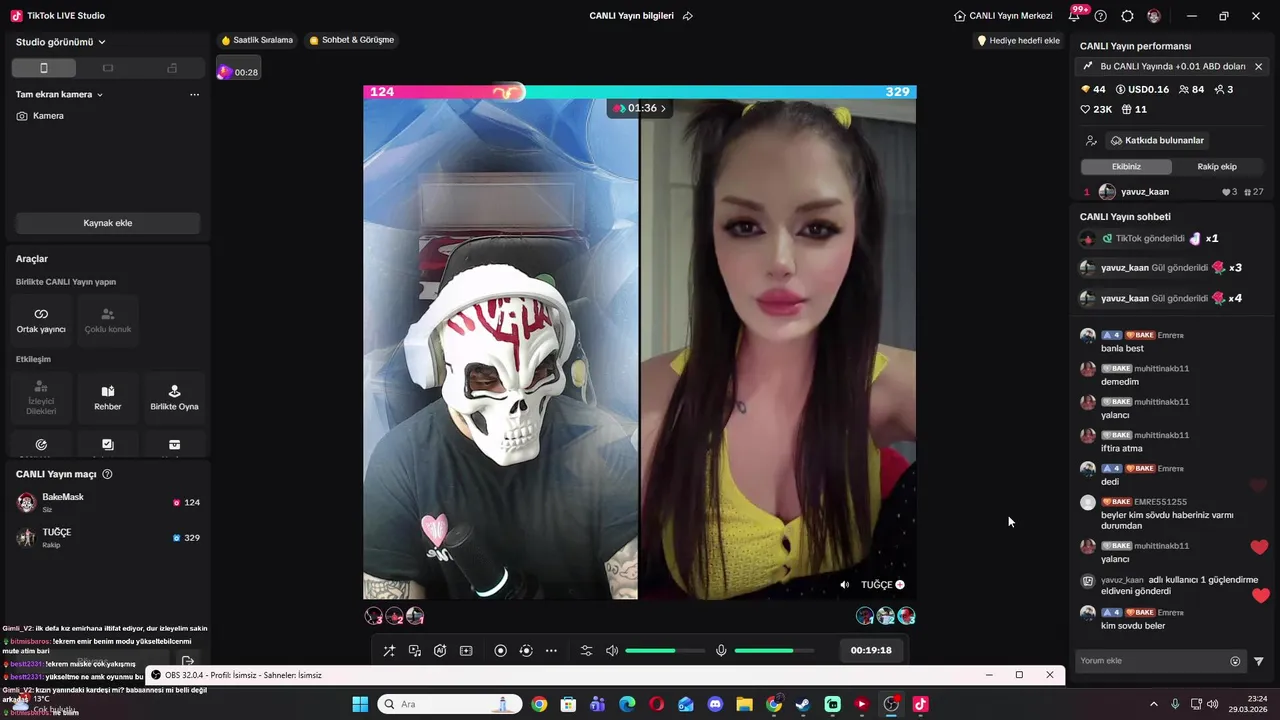The image size is (1280, 720).
Task: Select the portrait phone layout
Action: click(43, 68)
